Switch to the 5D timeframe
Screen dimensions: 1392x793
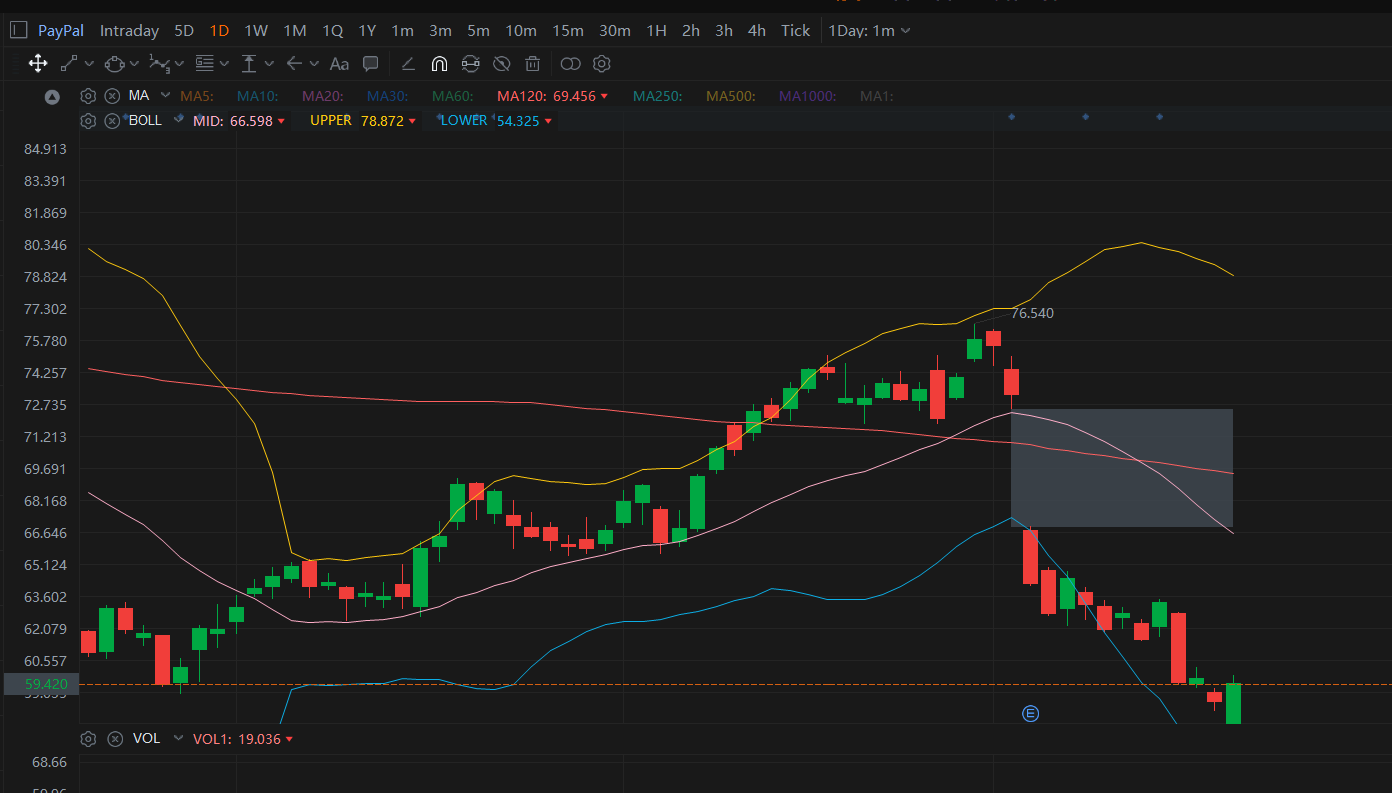pyautogui.click(x=184, y=30)
